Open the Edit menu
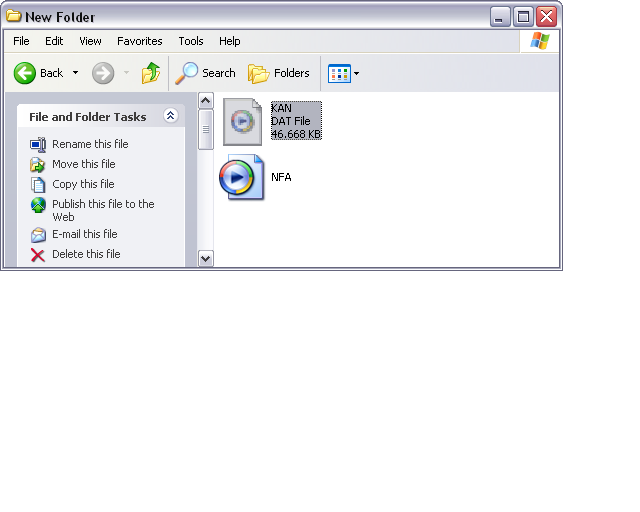 tap(54, 41)
